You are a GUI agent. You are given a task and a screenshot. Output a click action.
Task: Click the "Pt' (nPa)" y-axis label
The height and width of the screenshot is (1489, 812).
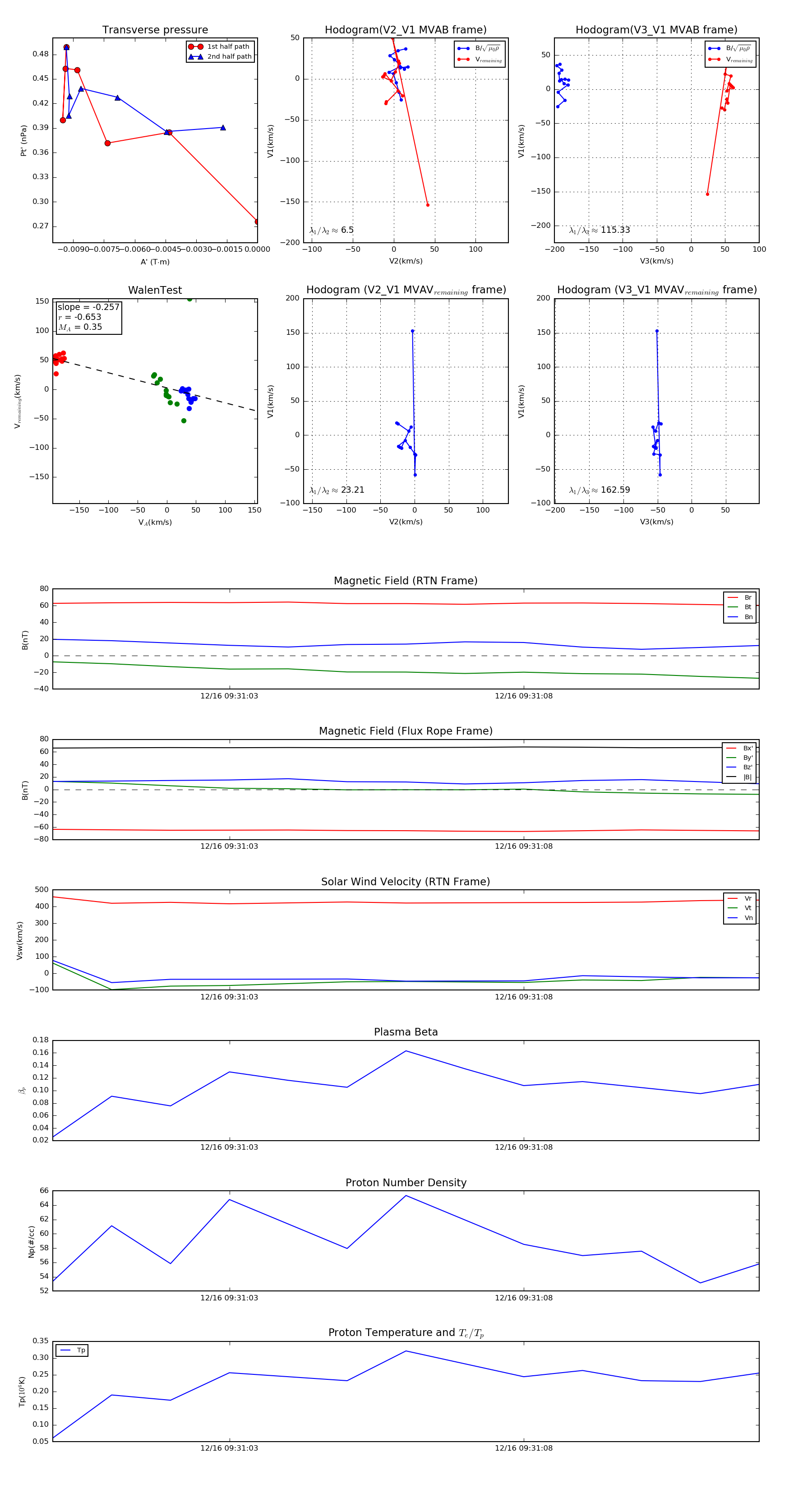pos(24,140)
